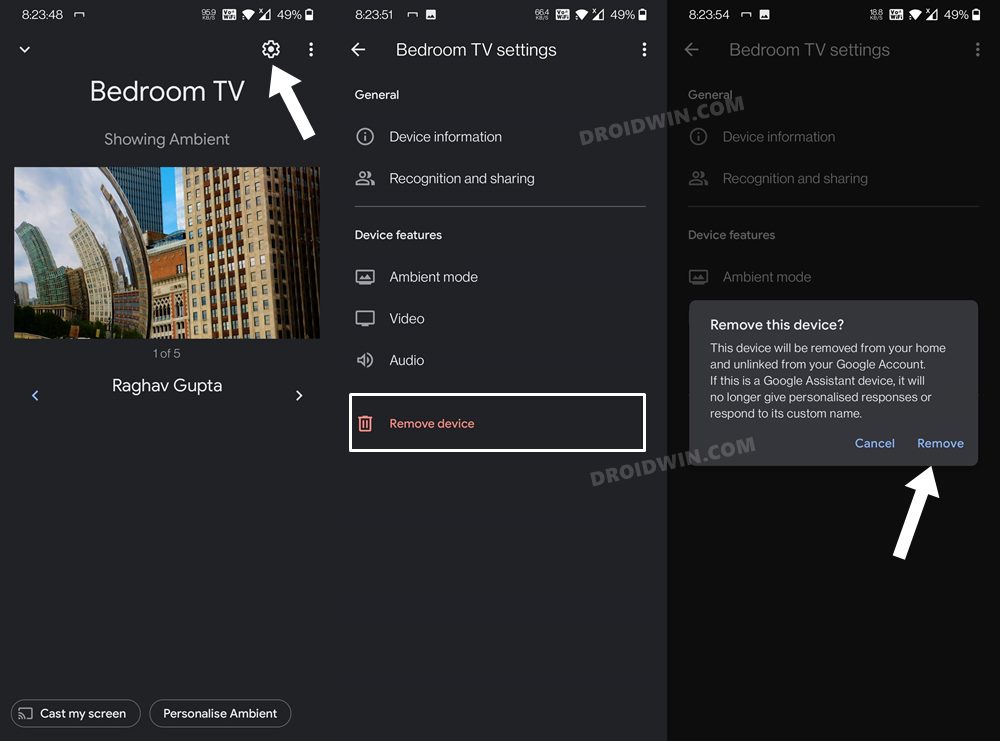Screen dimensions: 1000x741
Task: Confirm removal by tapping Remove
Action: 940,443
